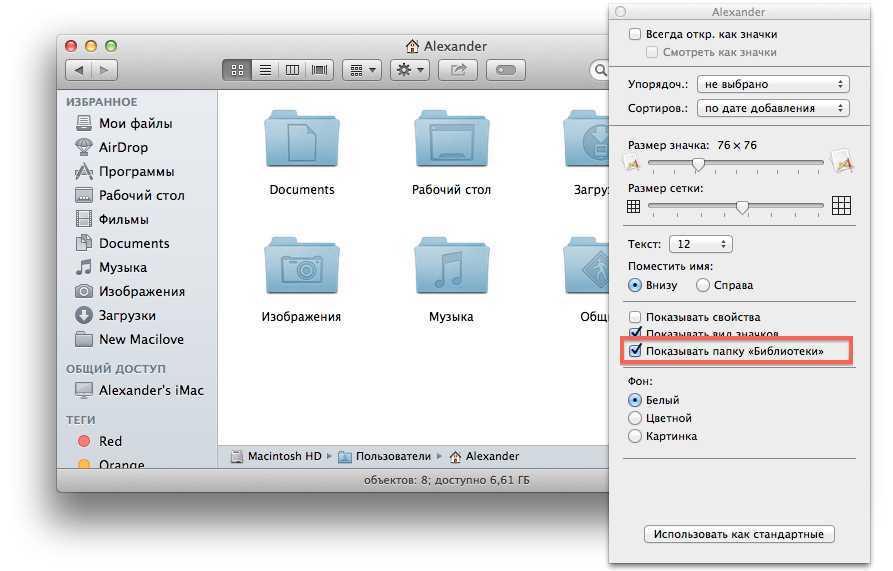Select the Музыка folder icon
This screenshot has height=571, width=893.
tap(452, 266)
